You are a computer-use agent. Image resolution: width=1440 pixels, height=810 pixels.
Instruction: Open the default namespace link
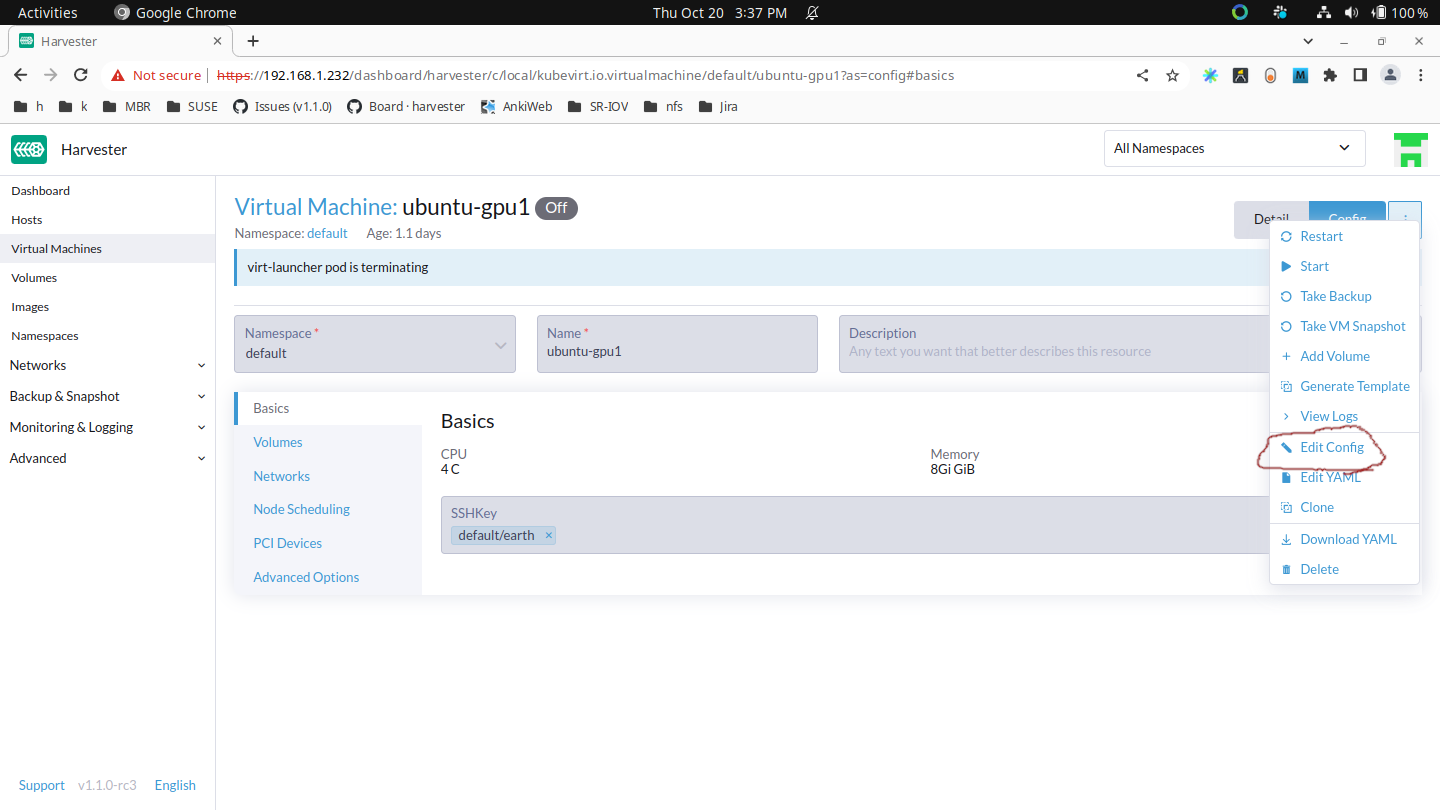pos(327,233)
